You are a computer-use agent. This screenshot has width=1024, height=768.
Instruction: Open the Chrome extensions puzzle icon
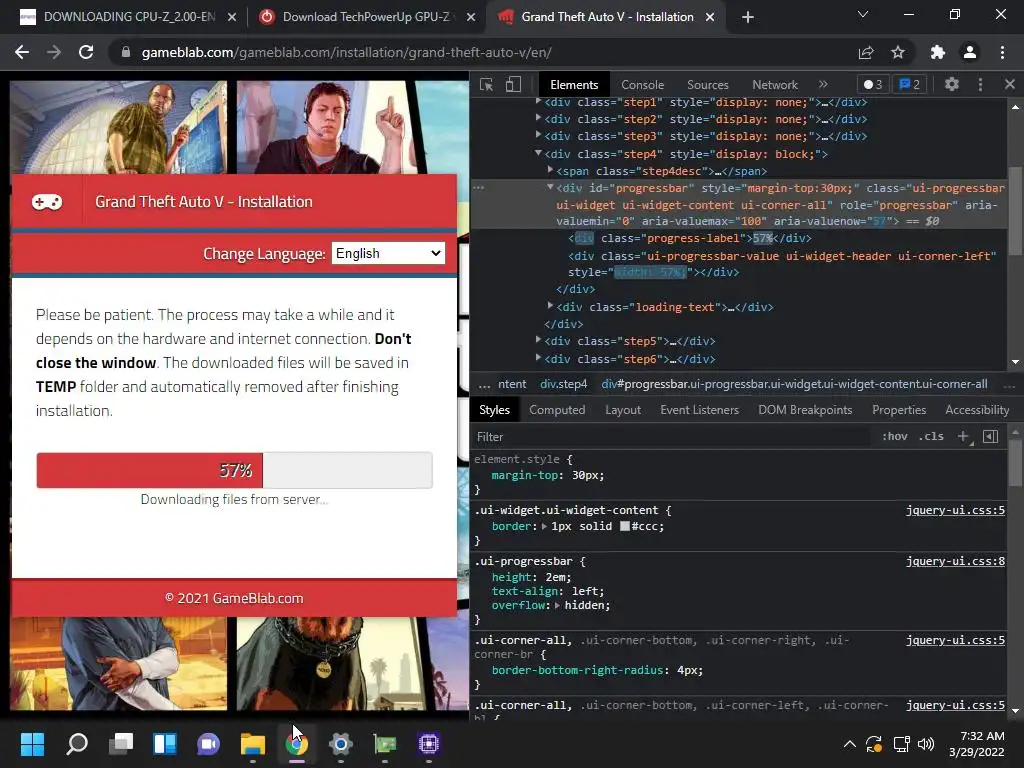click(x=938, y=52)
